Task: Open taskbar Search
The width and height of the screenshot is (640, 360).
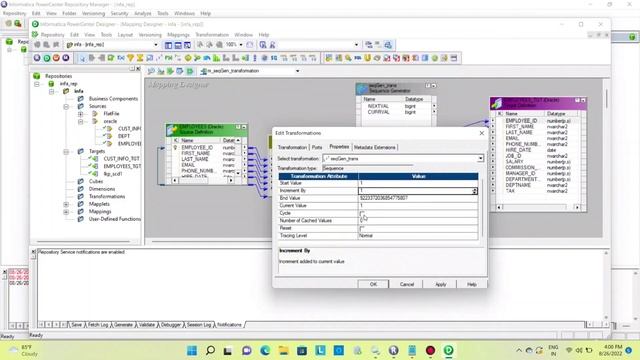Action: coord(210,350)
